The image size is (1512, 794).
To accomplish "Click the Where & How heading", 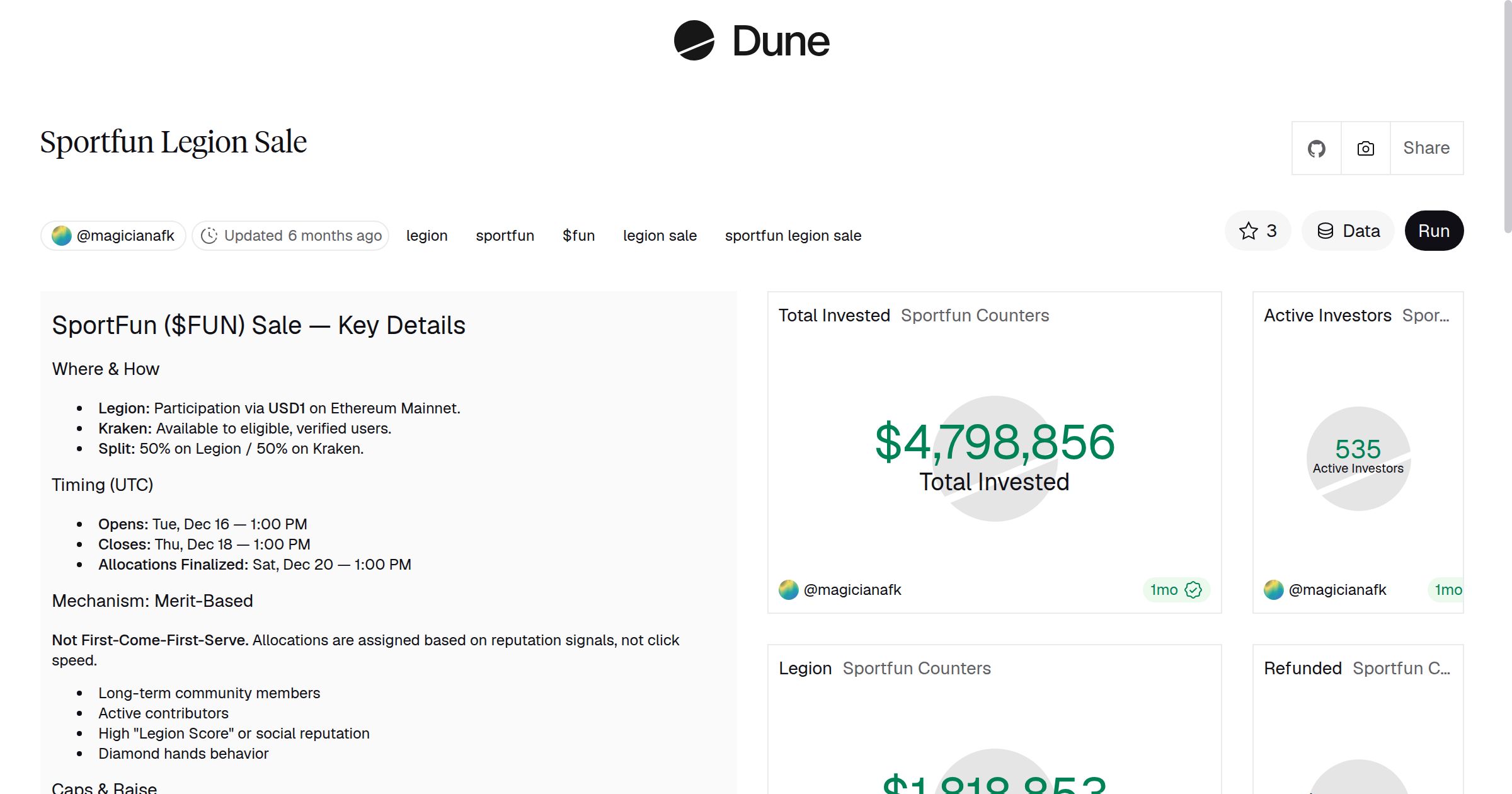I will (x=106, y=369).
